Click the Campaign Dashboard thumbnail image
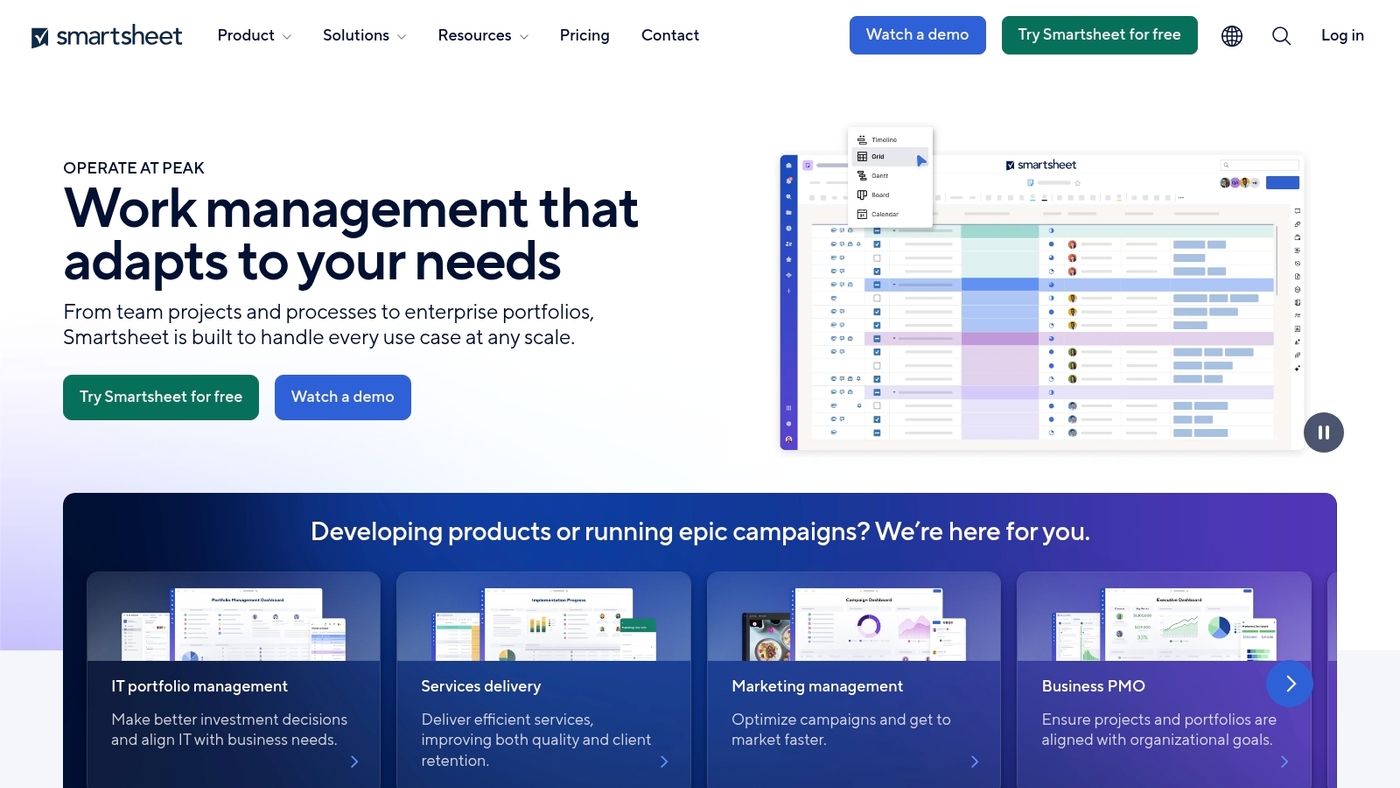This screenshot has width=1400, height=788. (854, 624)
